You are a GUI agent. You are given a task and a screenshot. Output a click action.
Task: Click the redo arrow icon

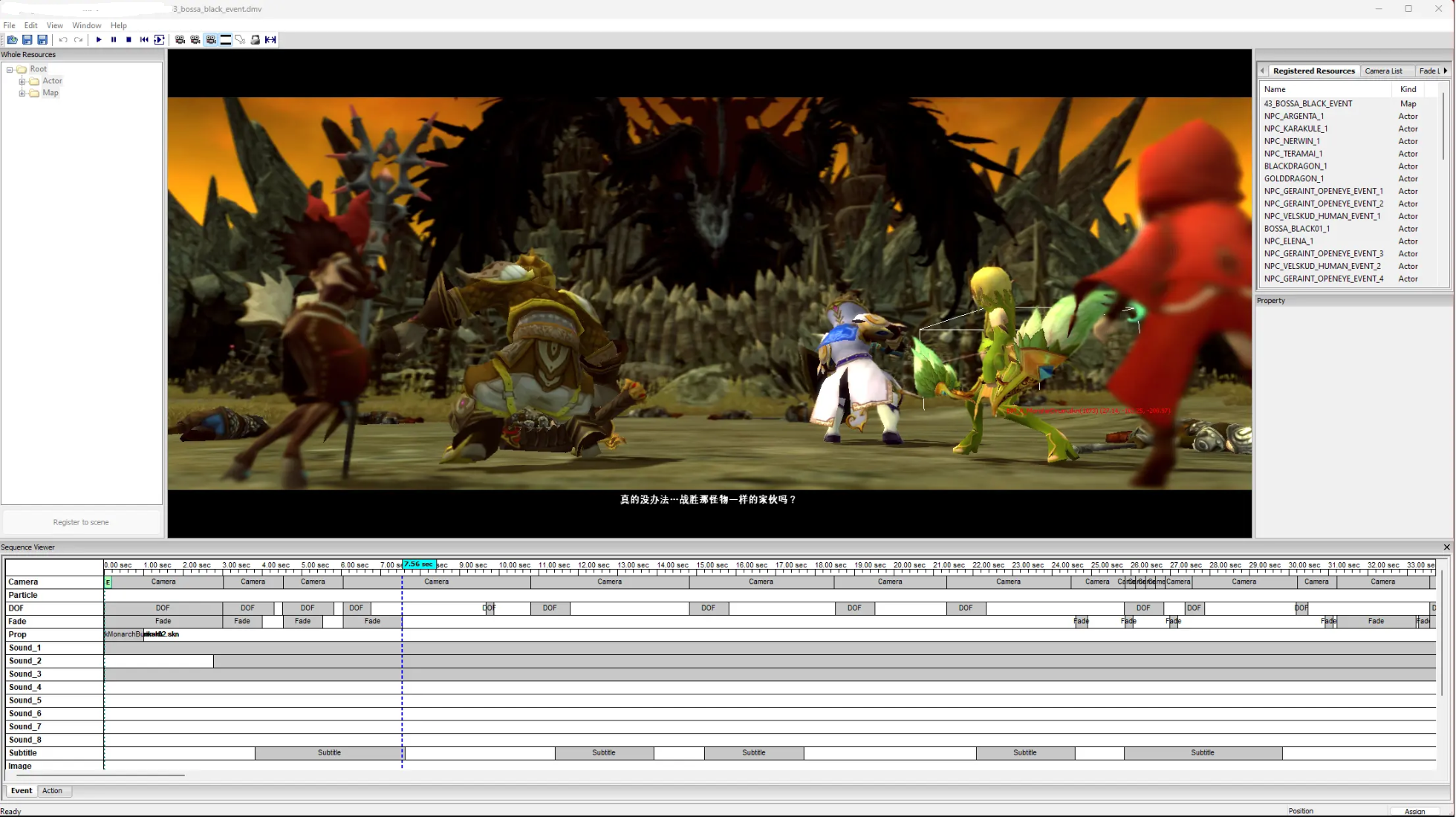(x=78, y=39)
